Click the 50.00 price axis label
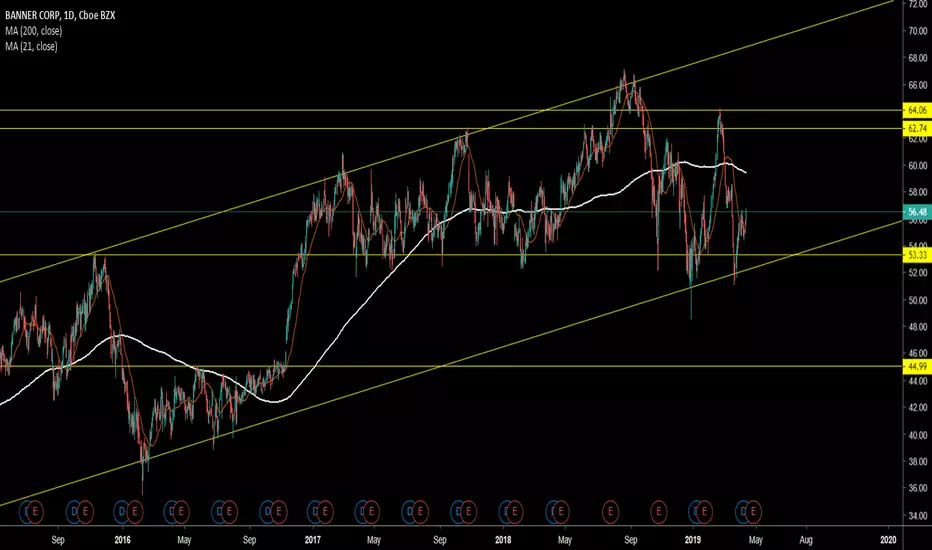The image size is (932, 550). tap(918, 300)
